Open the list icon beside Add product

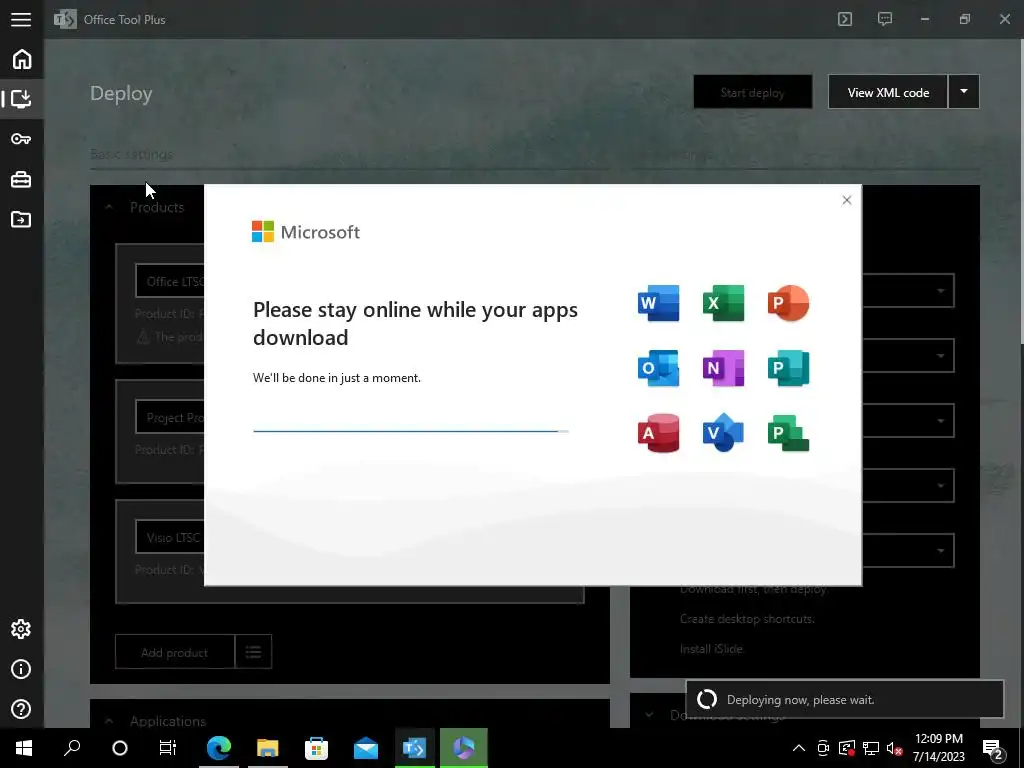tap(253, 652)
